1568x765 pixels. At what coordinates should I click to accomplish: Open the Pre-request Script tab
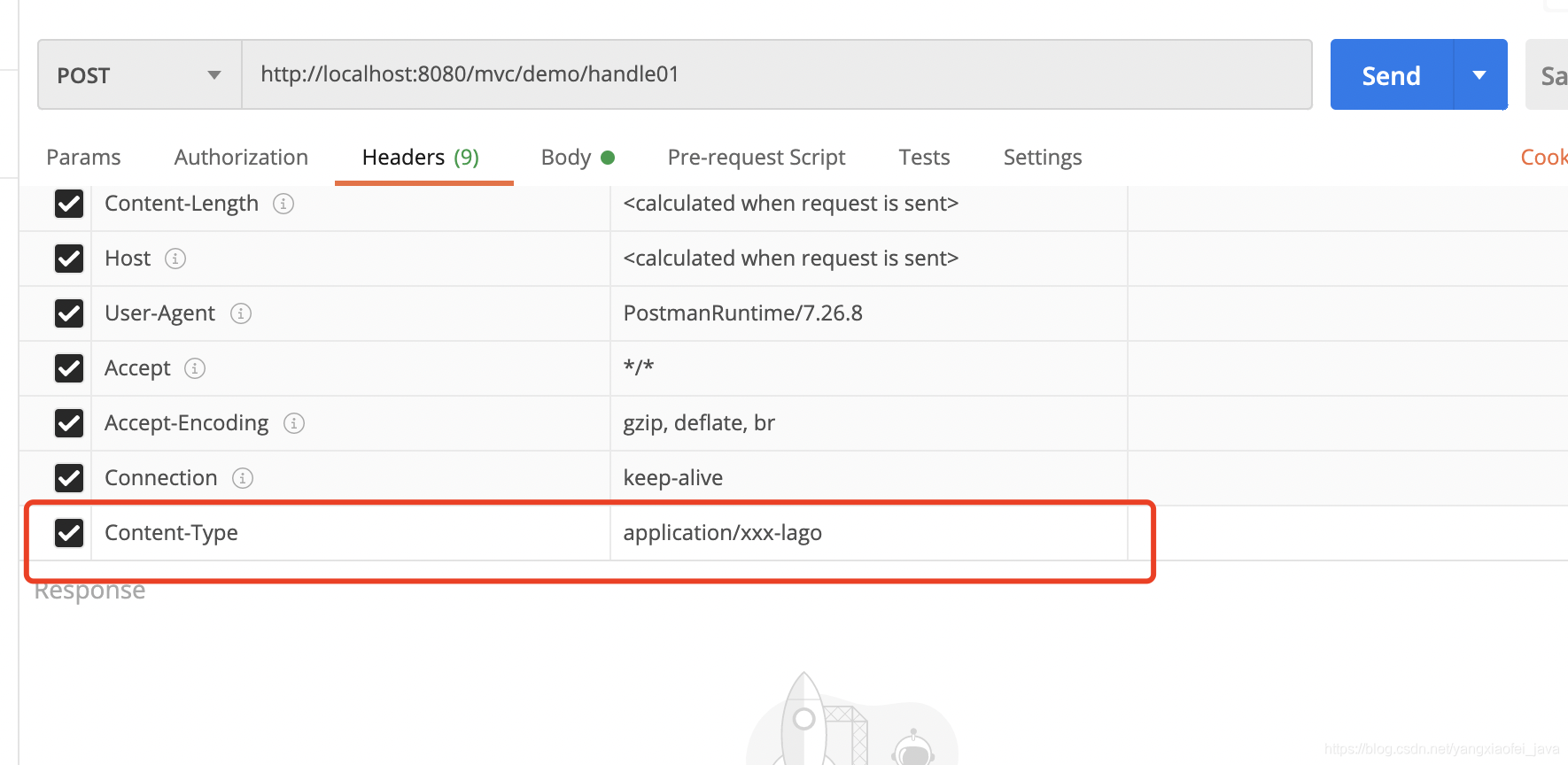(757, 158)
